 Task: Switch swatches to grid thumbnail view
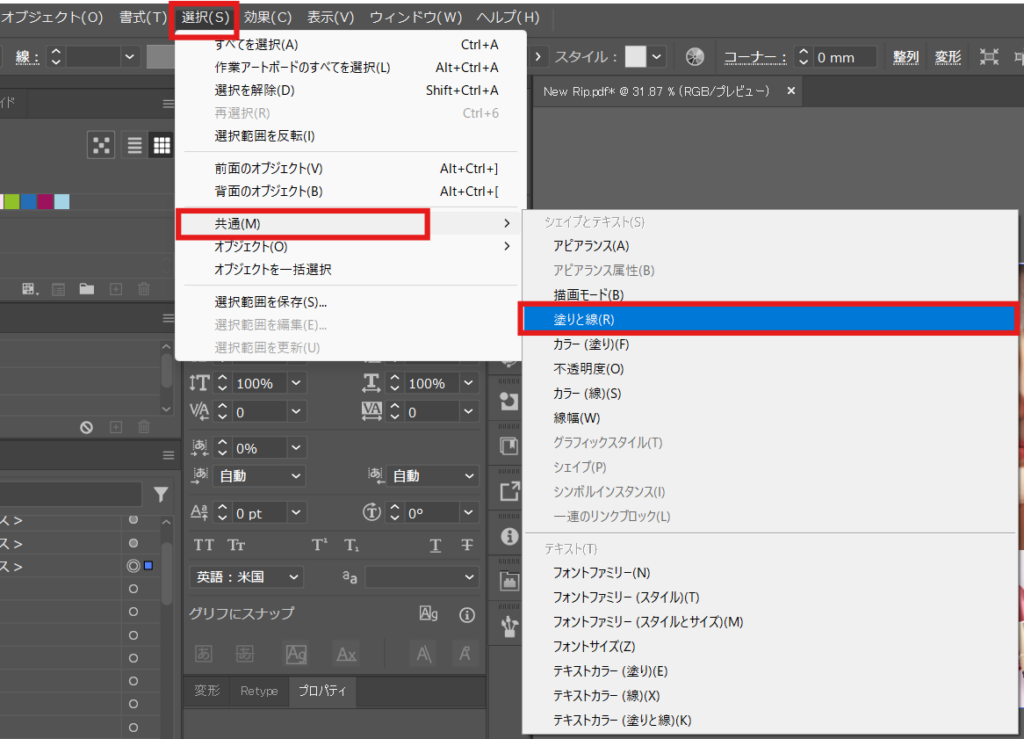161,146
